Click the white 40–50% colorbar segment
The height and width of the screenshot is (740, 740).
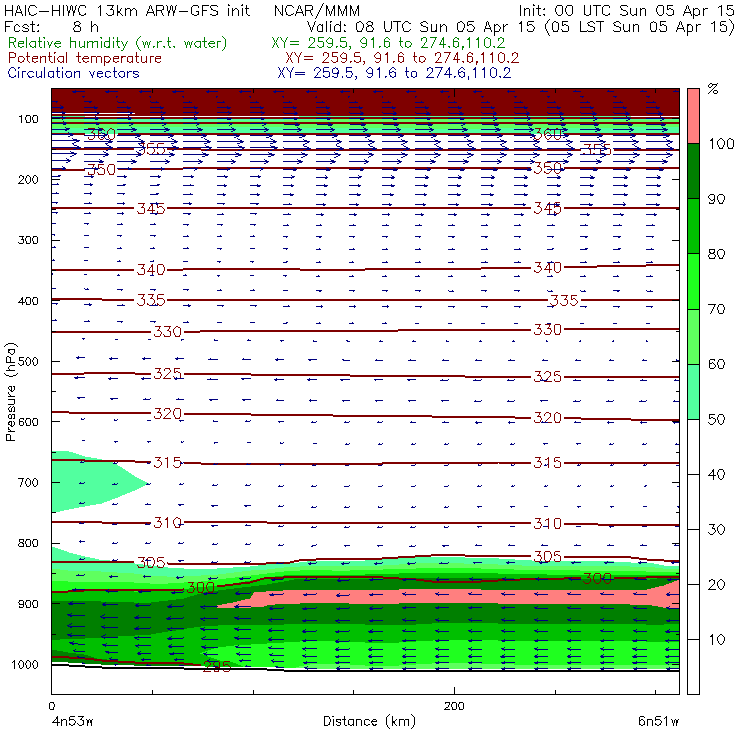[x=693, y=446]
